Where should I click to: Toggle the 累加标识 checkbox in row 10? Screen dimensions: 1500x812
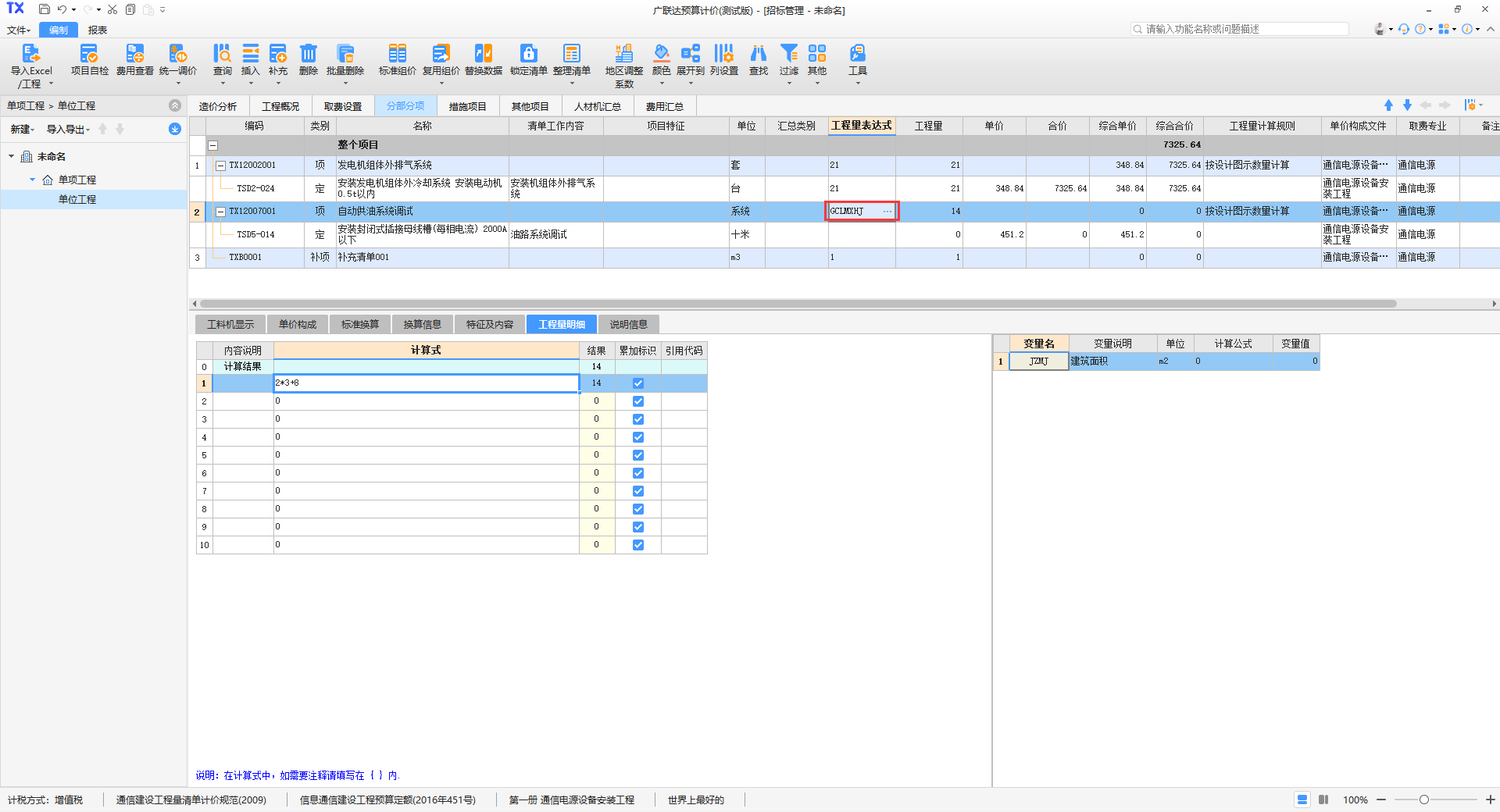(x=638, y=545)
